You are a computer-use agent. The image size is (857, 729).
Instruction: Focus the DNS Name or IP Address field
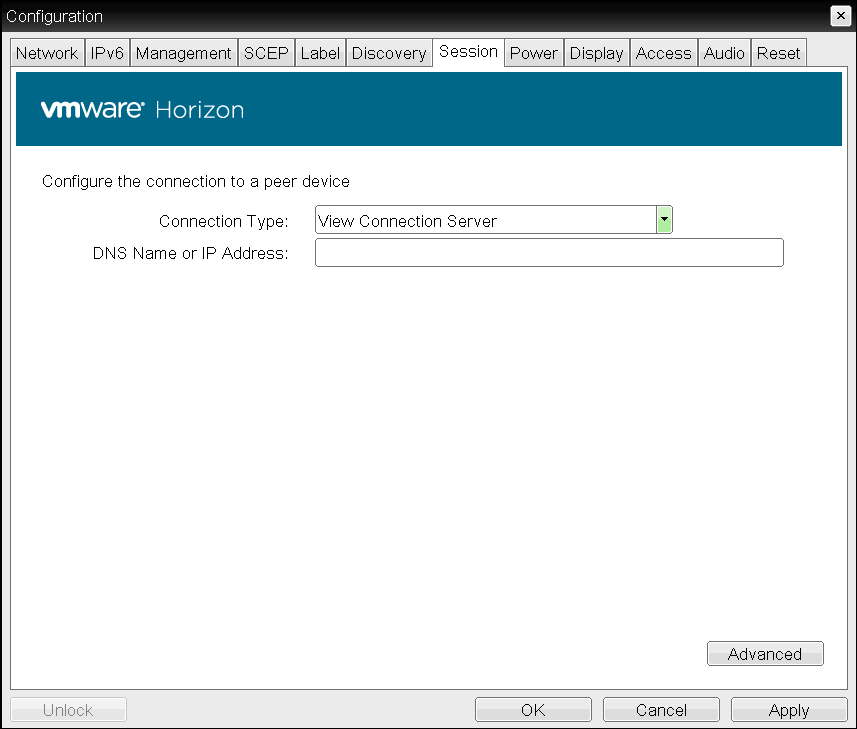[549, 252]
